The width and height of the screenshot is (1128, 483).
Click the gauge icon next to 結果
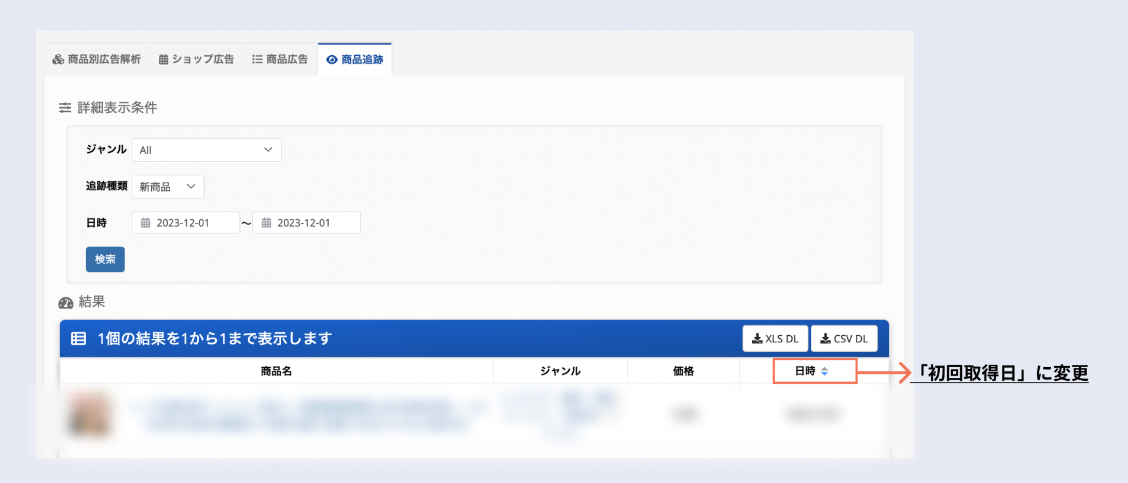pos(66,301)
